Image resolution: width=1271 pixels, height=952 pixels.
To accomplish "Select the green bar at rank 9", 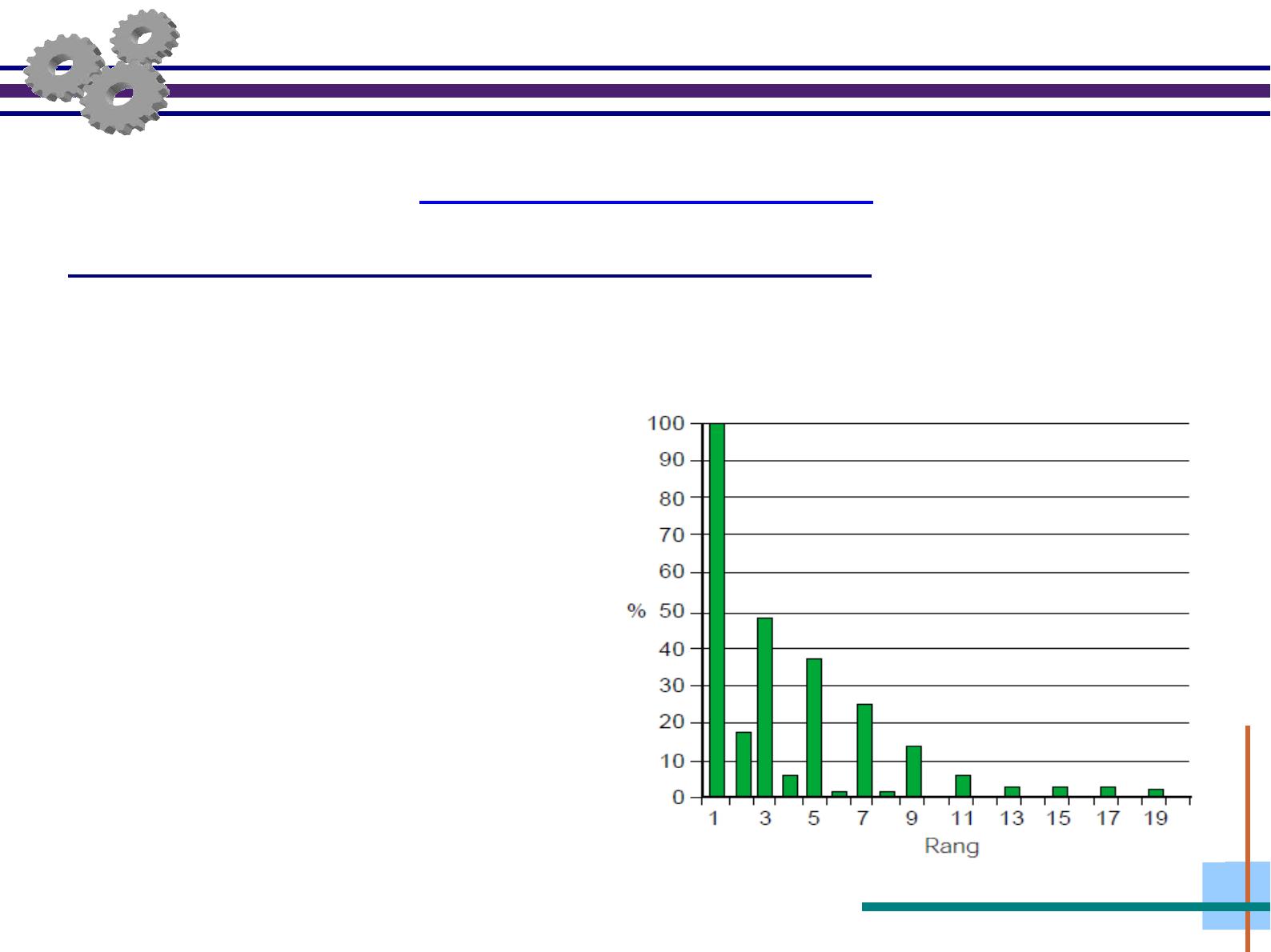I will click(913, 771).
